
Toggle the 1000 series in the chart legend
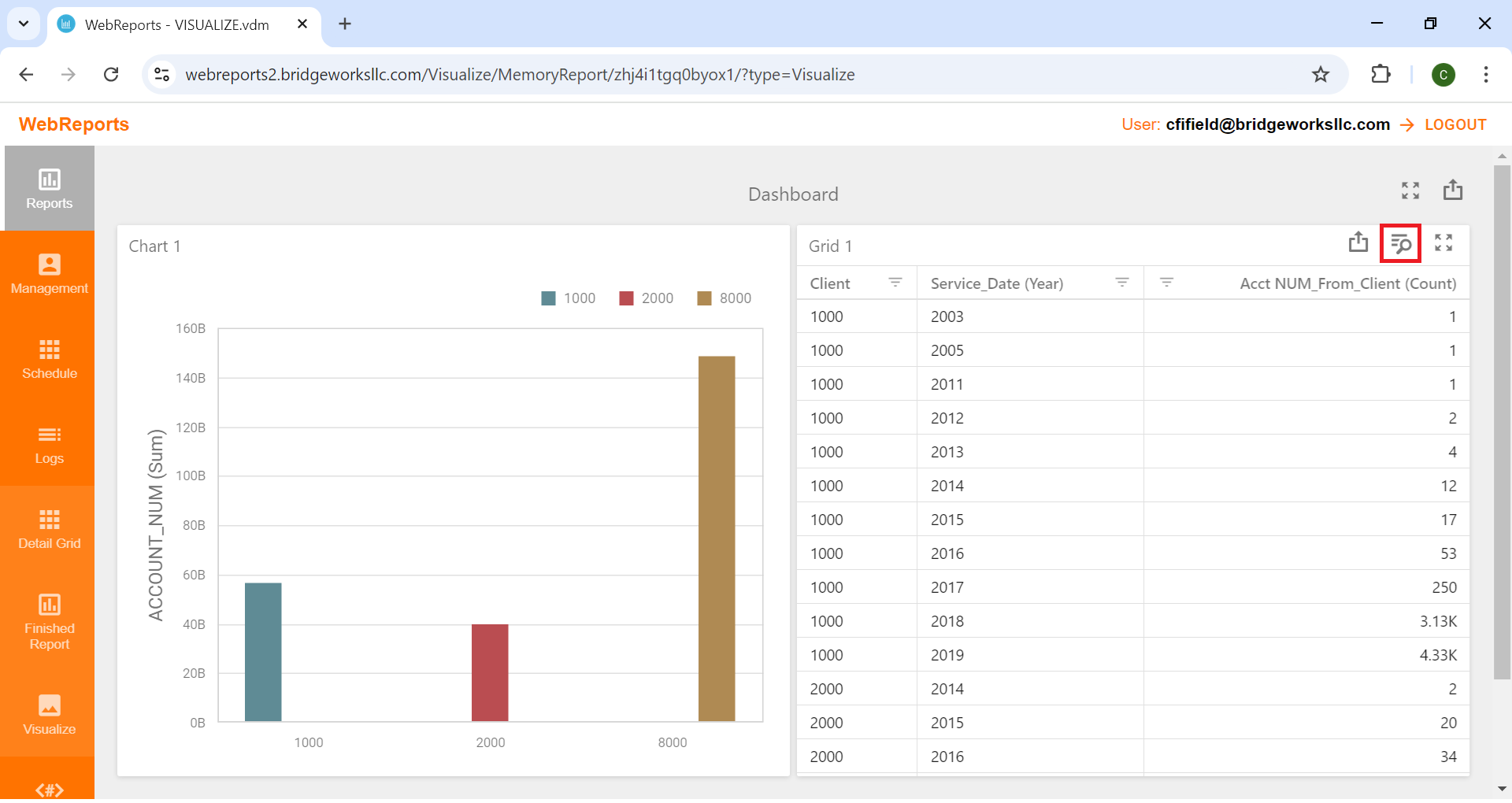(569, 298)
